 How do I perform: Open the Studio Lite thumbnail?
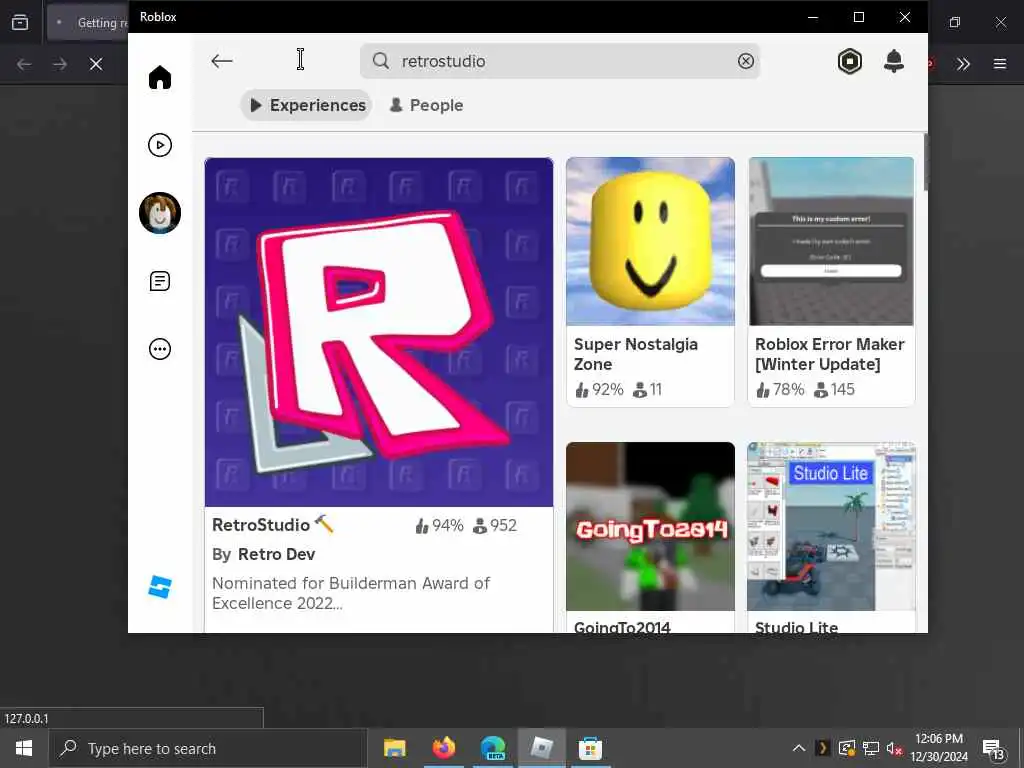[831, 526]
